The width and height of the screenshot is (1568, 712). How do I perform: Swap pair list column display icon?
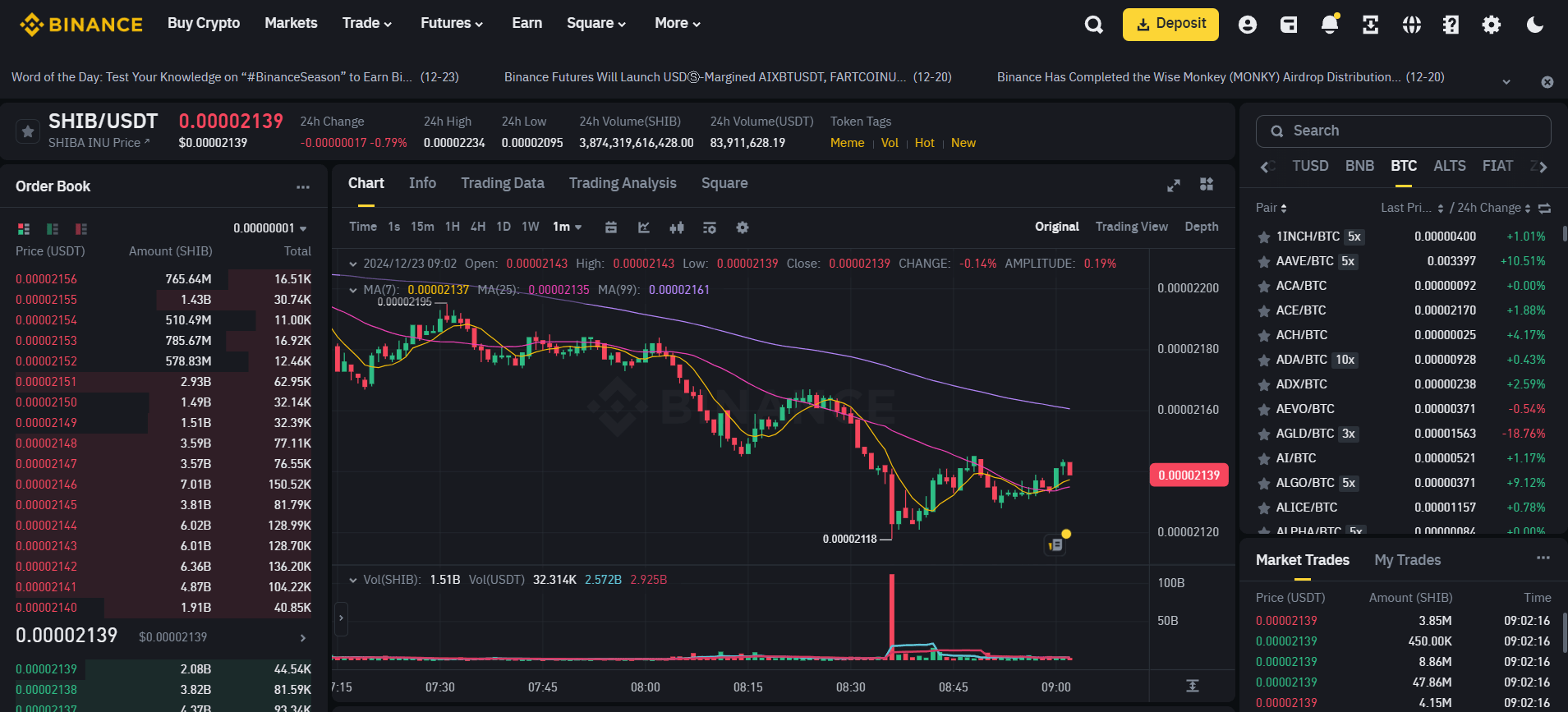[x=1544, y=209]
